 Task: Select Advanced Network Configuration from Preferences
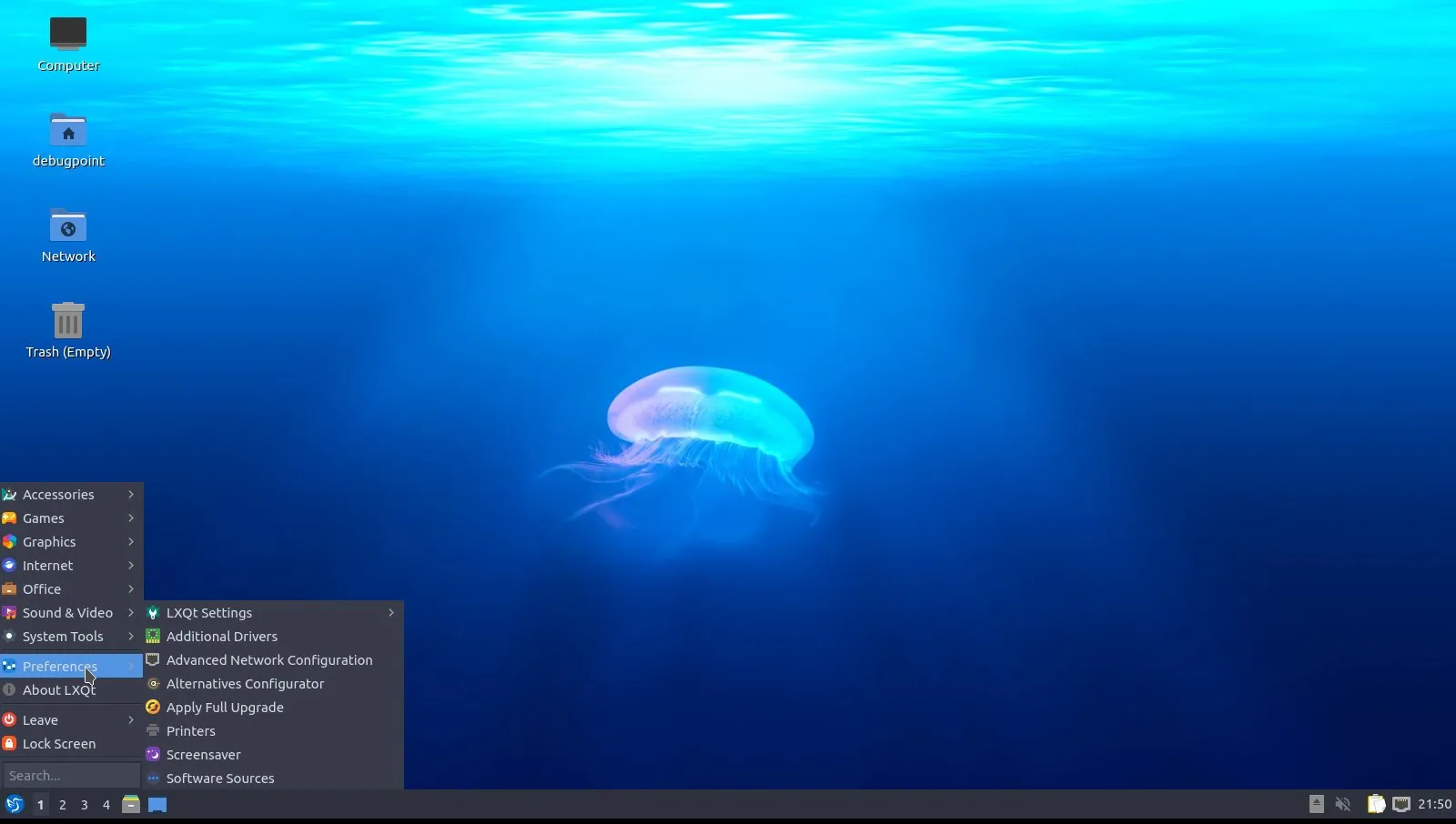tap(268, 659)
